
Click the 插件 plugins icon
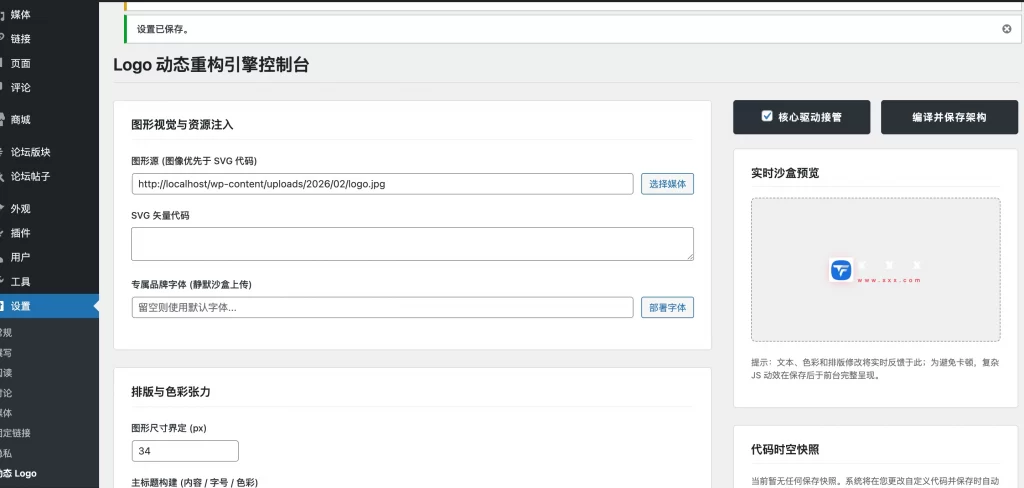[x=3, y=233]
